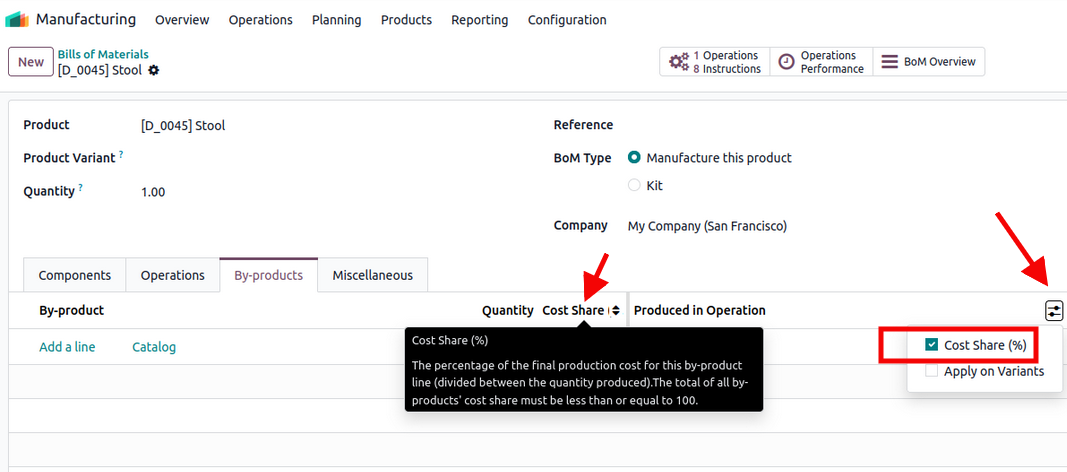The image size is (1067, 472).
Task: Click the New button
Action: 31,62
